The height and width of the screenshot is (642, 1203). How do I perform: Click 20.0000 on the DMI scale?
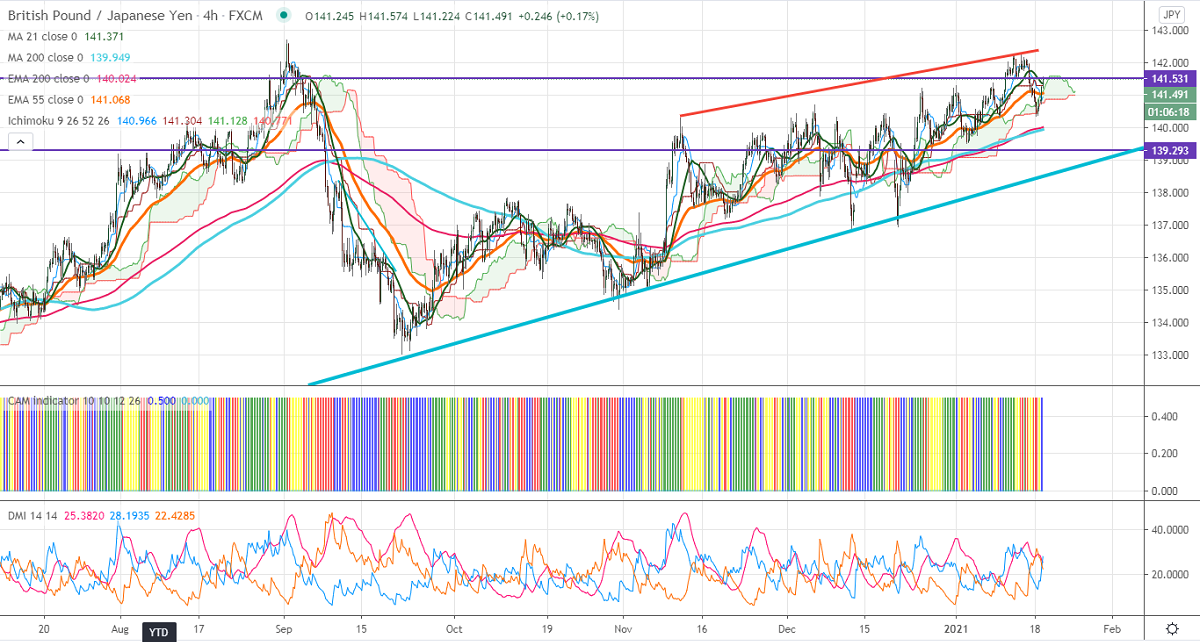coord(1168,575)
